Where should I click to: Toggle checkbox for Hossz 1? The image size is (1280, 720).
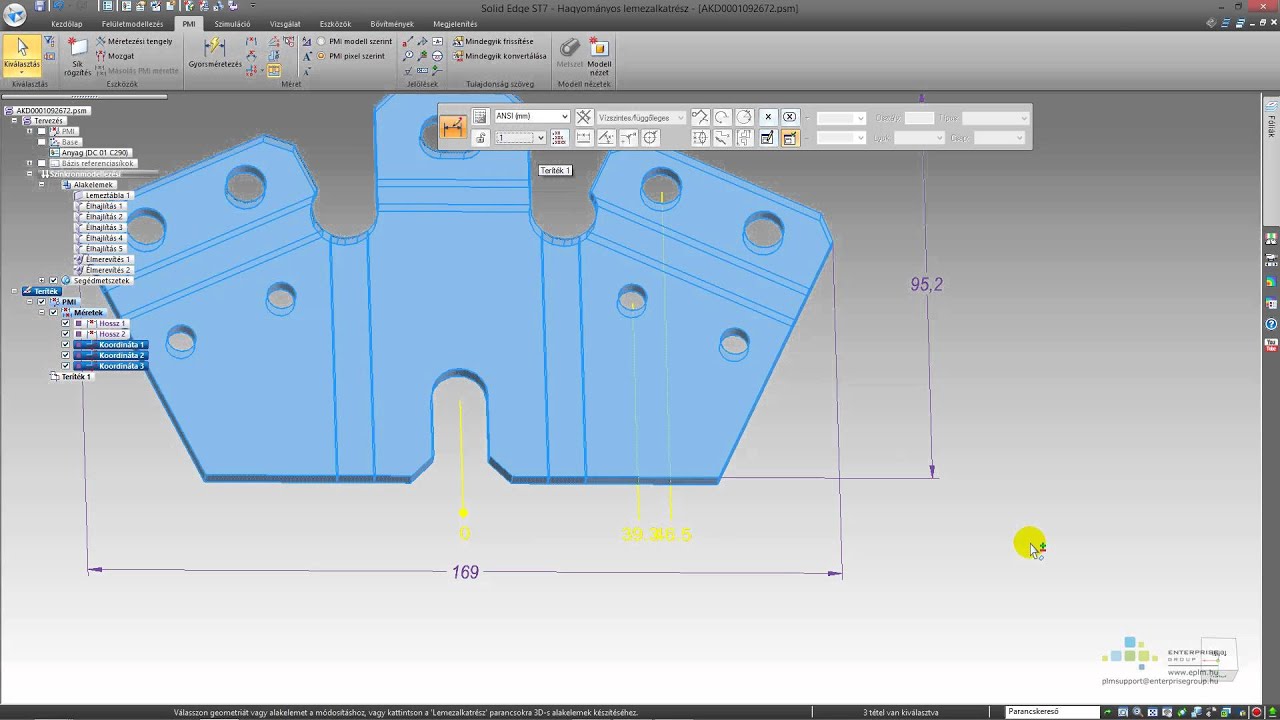[66, 323]
